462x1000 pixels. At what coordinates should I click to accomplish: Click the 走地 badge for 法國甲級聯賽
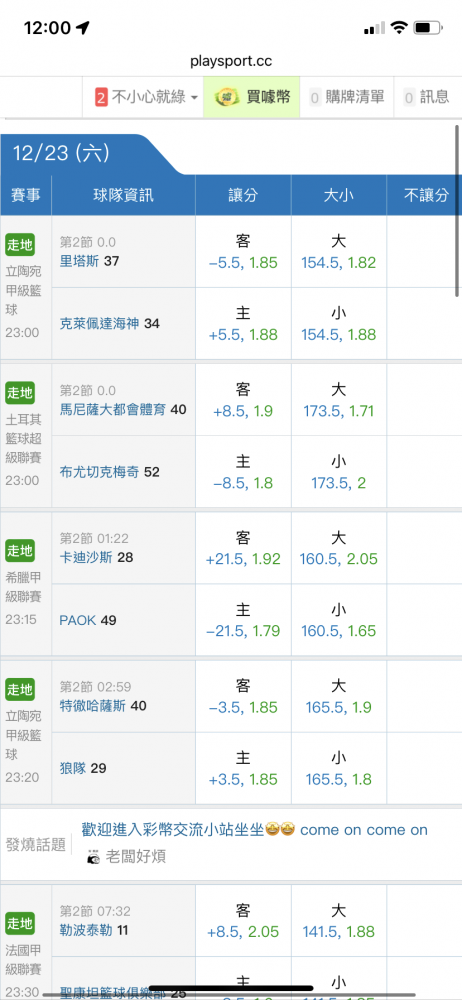20,923
